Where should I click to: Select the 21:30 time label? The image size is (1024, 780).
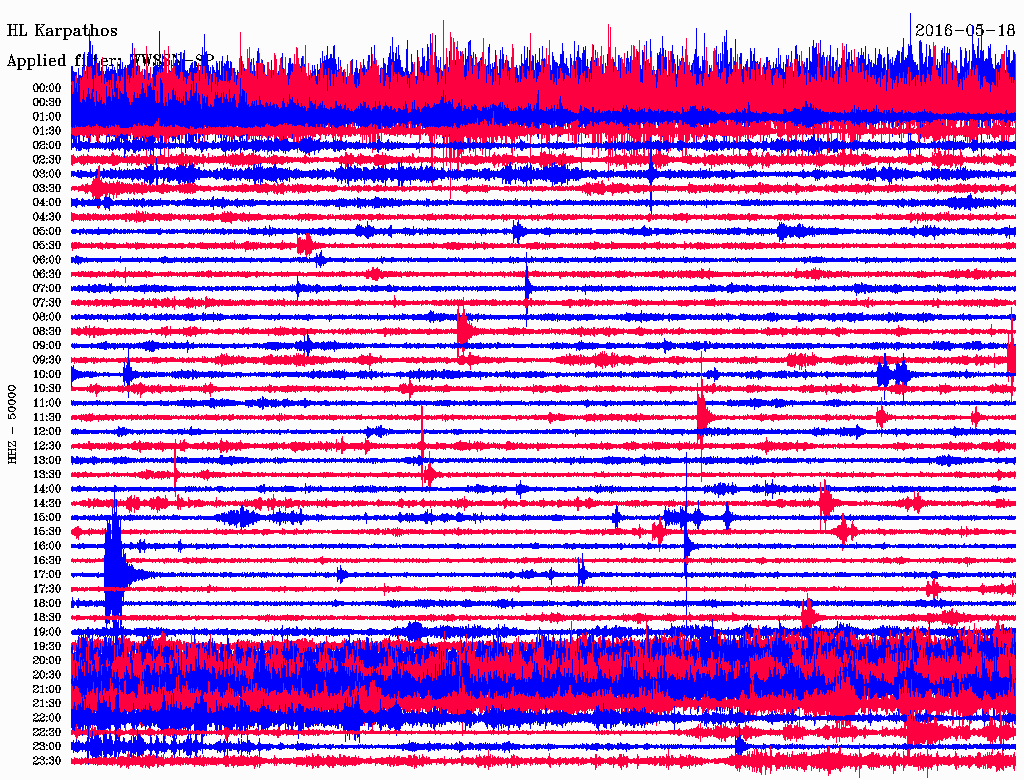[46, 704]
